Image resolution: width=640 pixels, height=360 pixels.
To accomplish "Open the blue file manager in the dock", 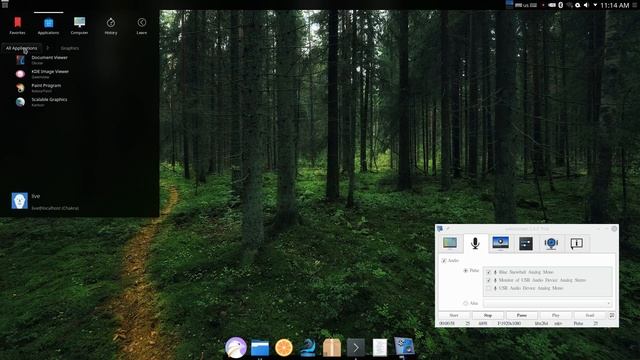I will 260,348.
